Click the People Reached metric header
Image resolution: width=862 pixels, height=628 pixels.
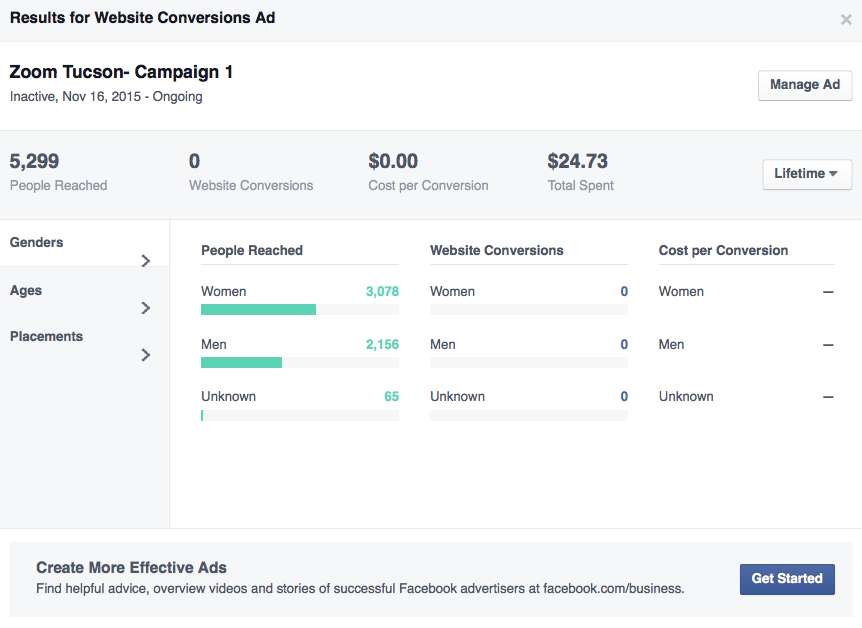(x=252, y=250)
